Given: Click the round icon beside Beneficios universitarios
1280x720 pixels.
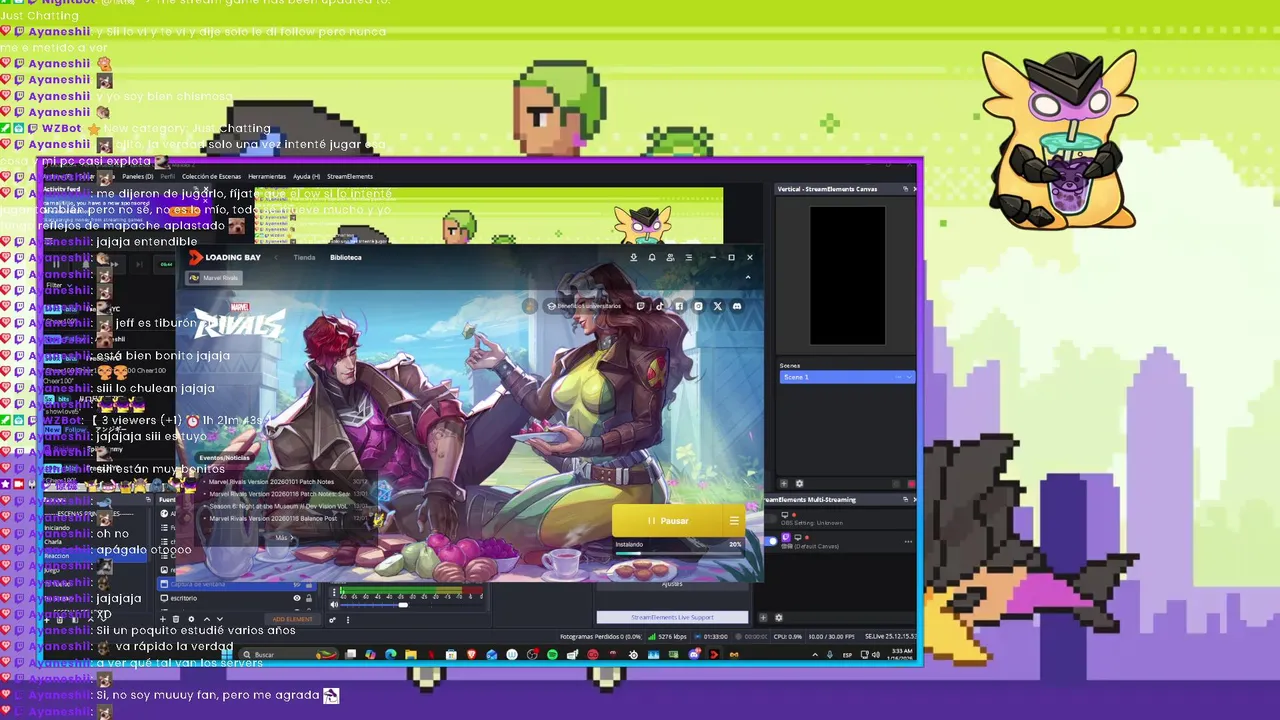Looking at the screenshot, I should tap(530, 306).
